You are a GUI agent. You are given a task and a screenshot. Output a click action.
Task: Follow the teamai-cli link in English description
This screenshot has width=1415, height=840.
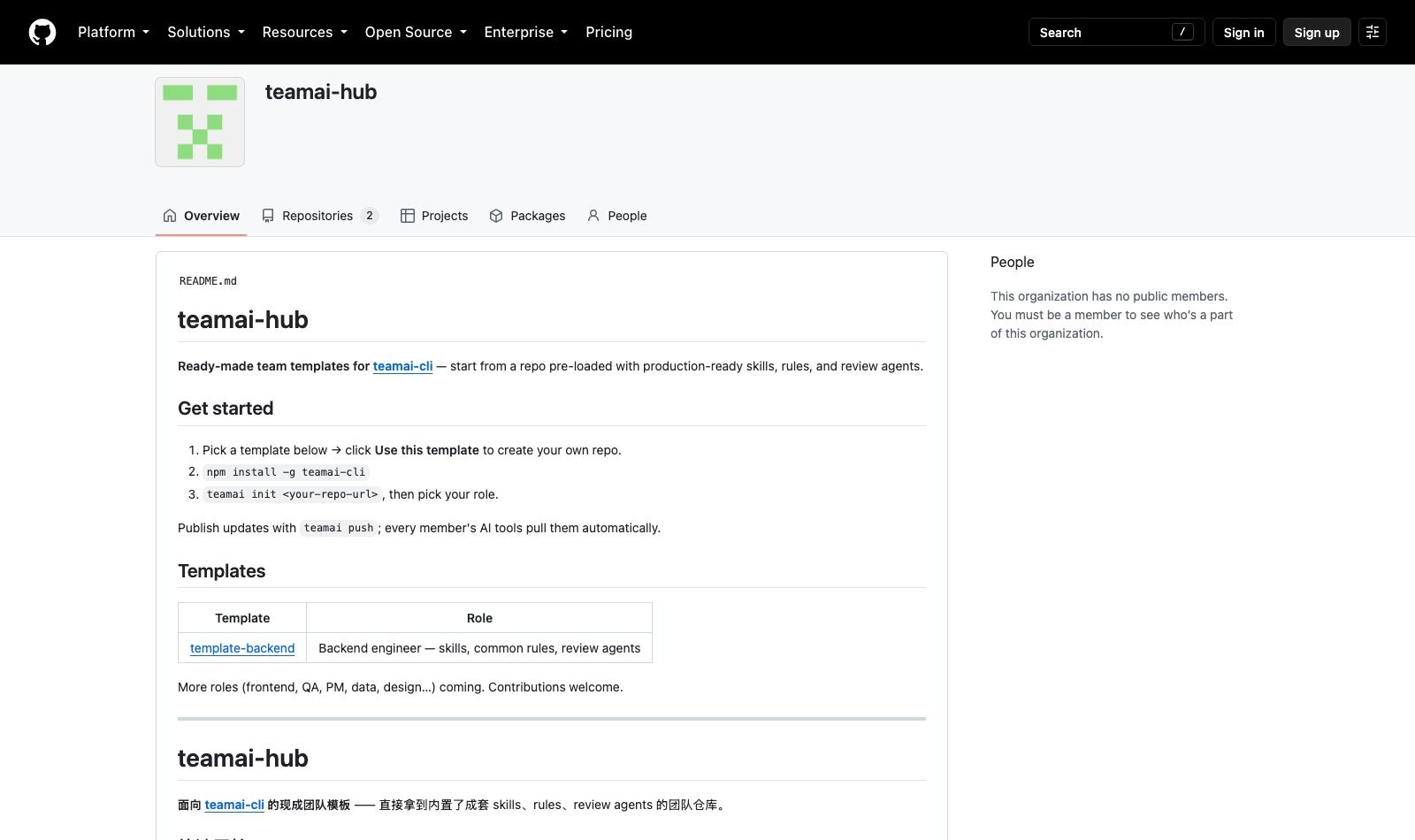402,366
